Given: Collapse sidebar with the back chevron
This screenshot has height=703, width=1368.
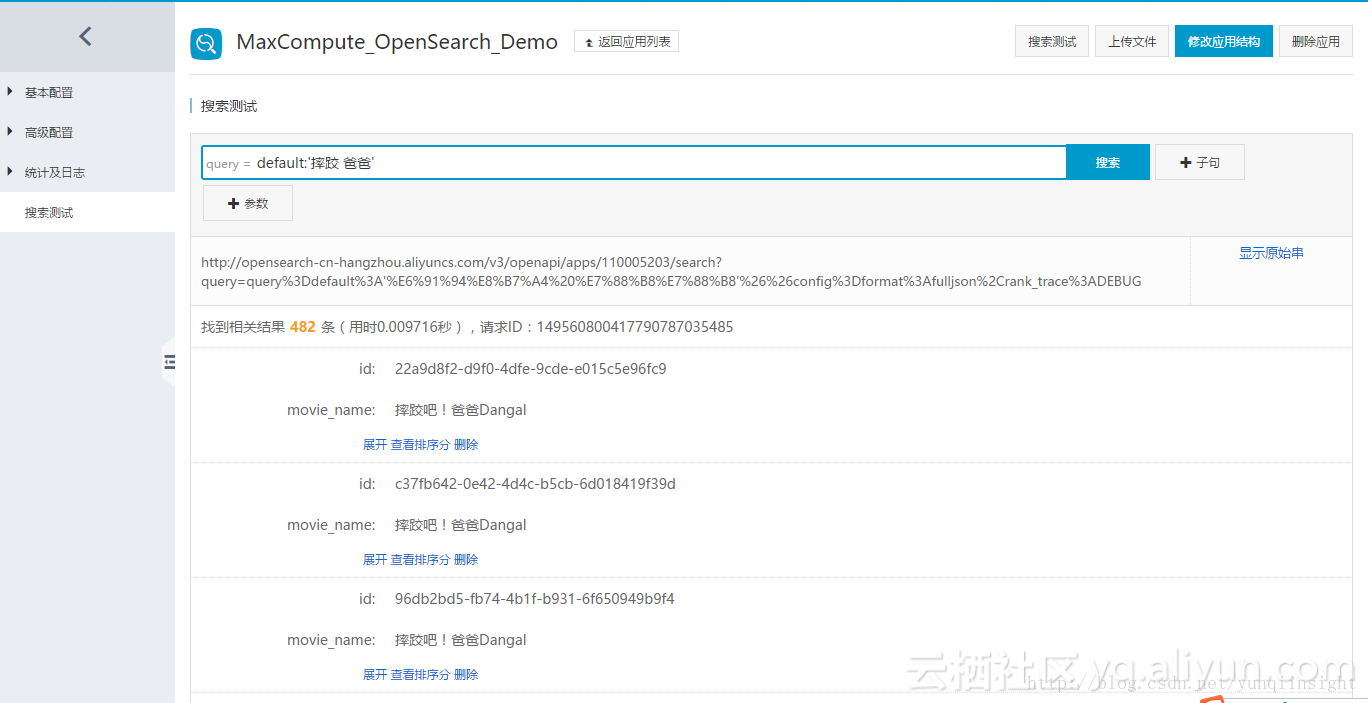Looking at the screenshot, I should (x=85, y=37).
